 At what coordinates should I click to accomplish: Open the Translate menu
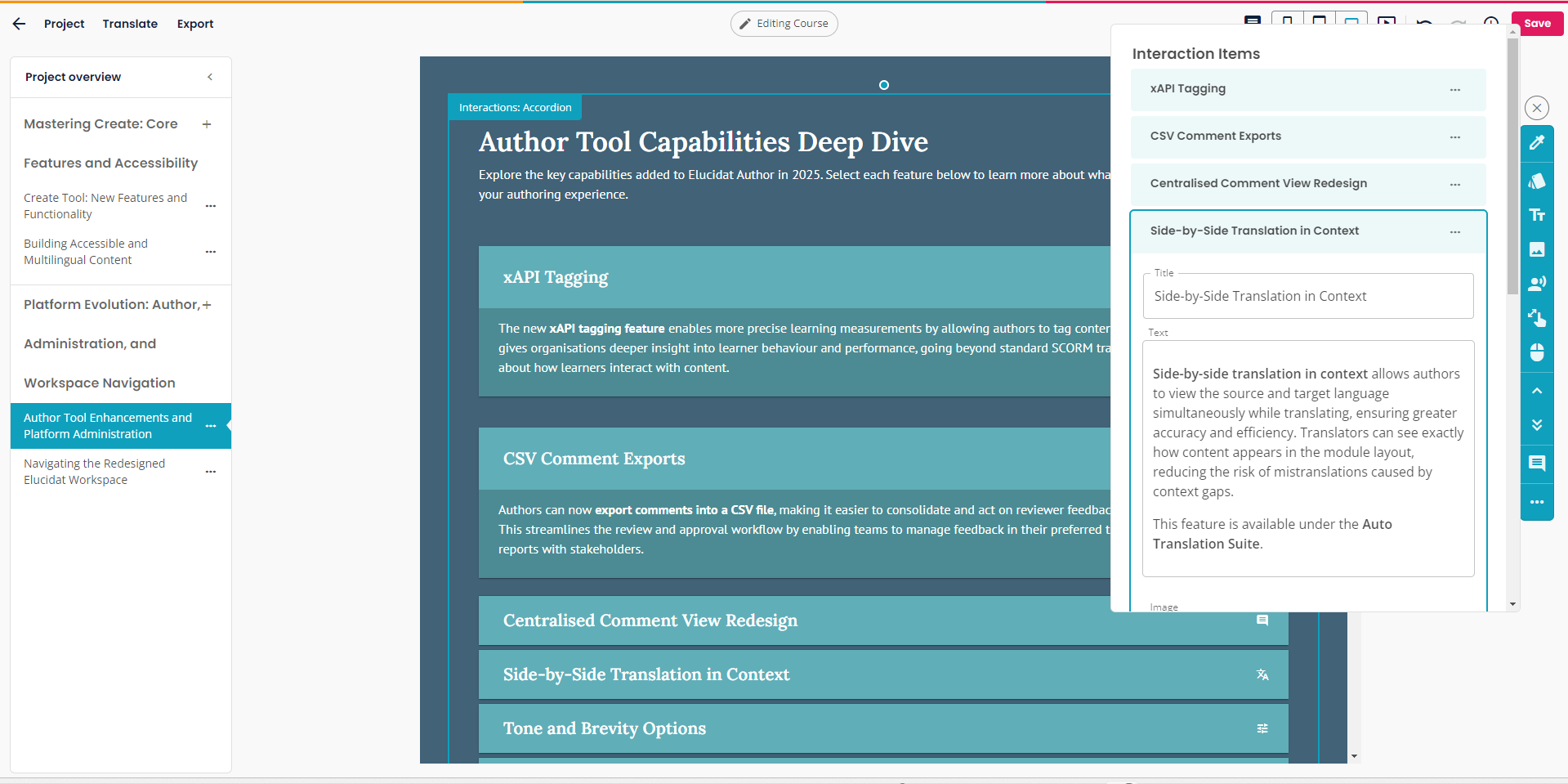coord(130,24)
